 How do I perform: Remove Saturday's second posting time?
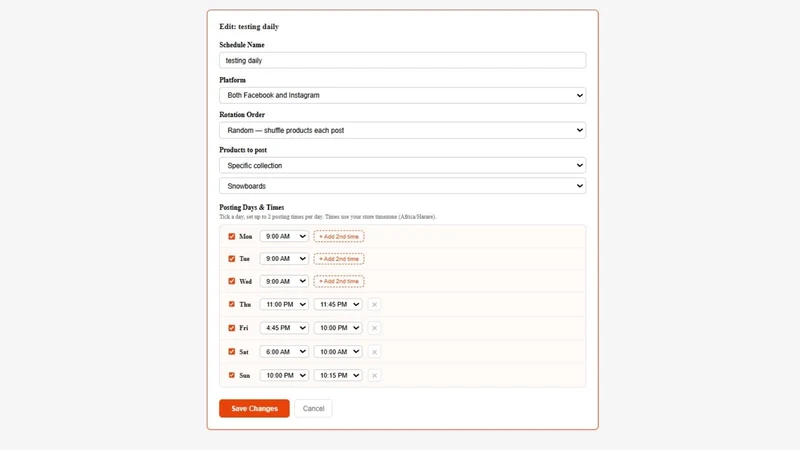tap(374, 352)
